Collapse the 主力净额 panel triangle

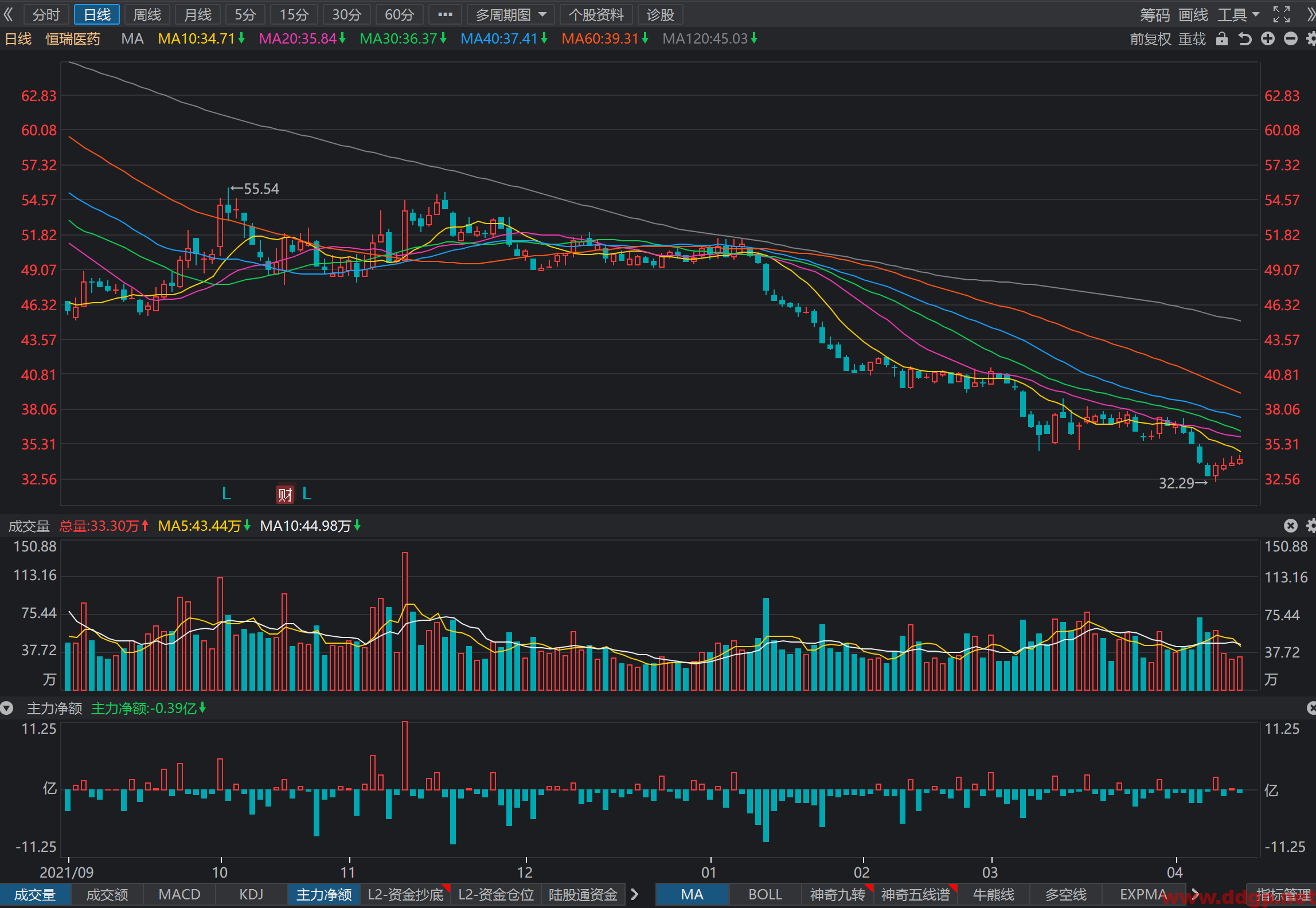(7, 709)
